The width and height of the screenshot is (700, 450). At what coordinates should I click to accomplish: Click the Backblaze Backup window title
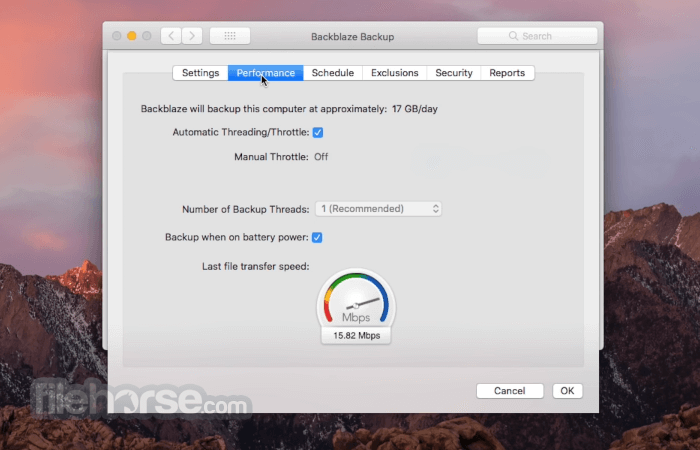[353, 37]
